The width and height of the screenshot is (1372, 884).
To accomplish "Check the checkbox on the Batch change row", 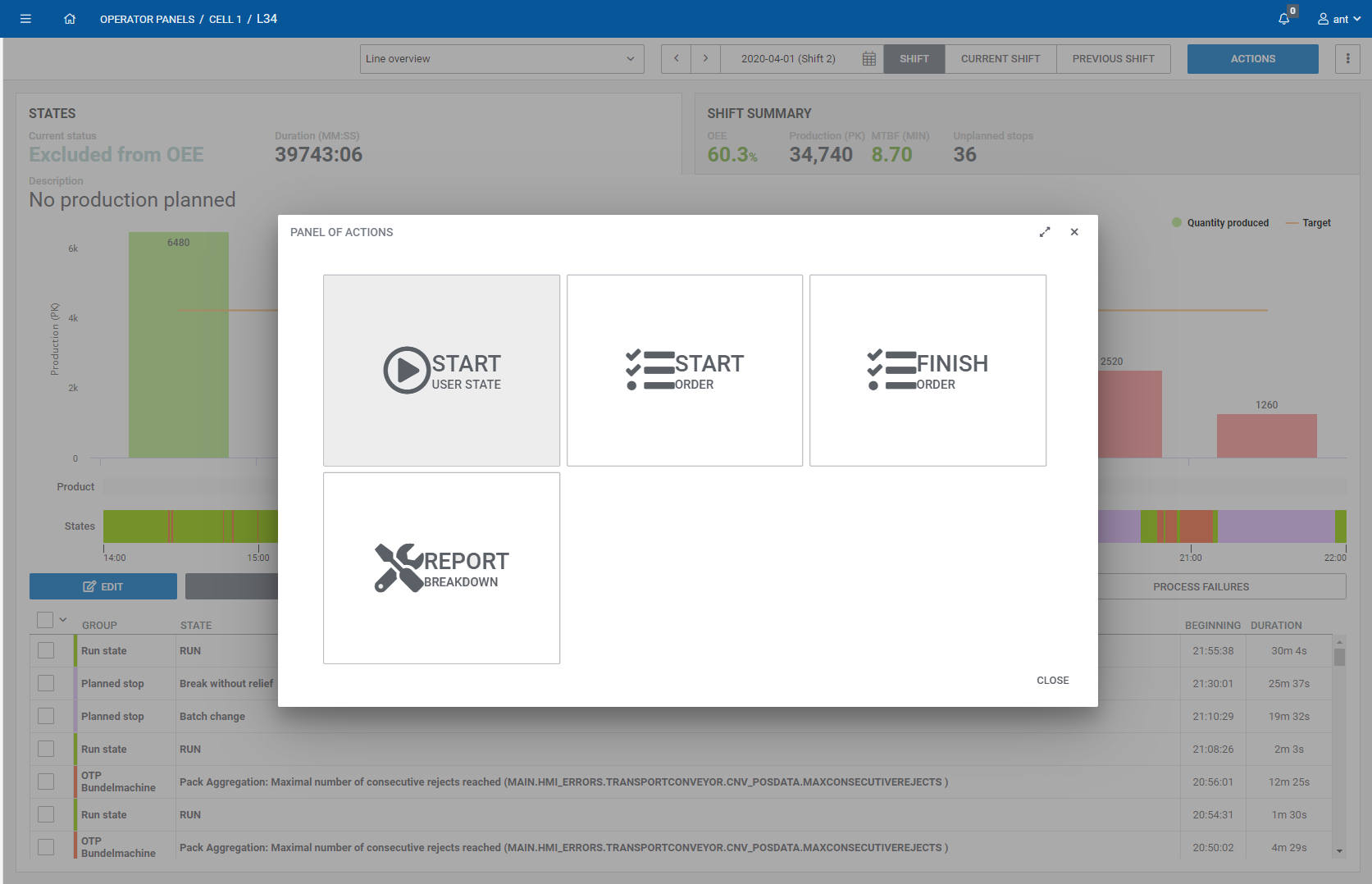I will tap(46, 716).
